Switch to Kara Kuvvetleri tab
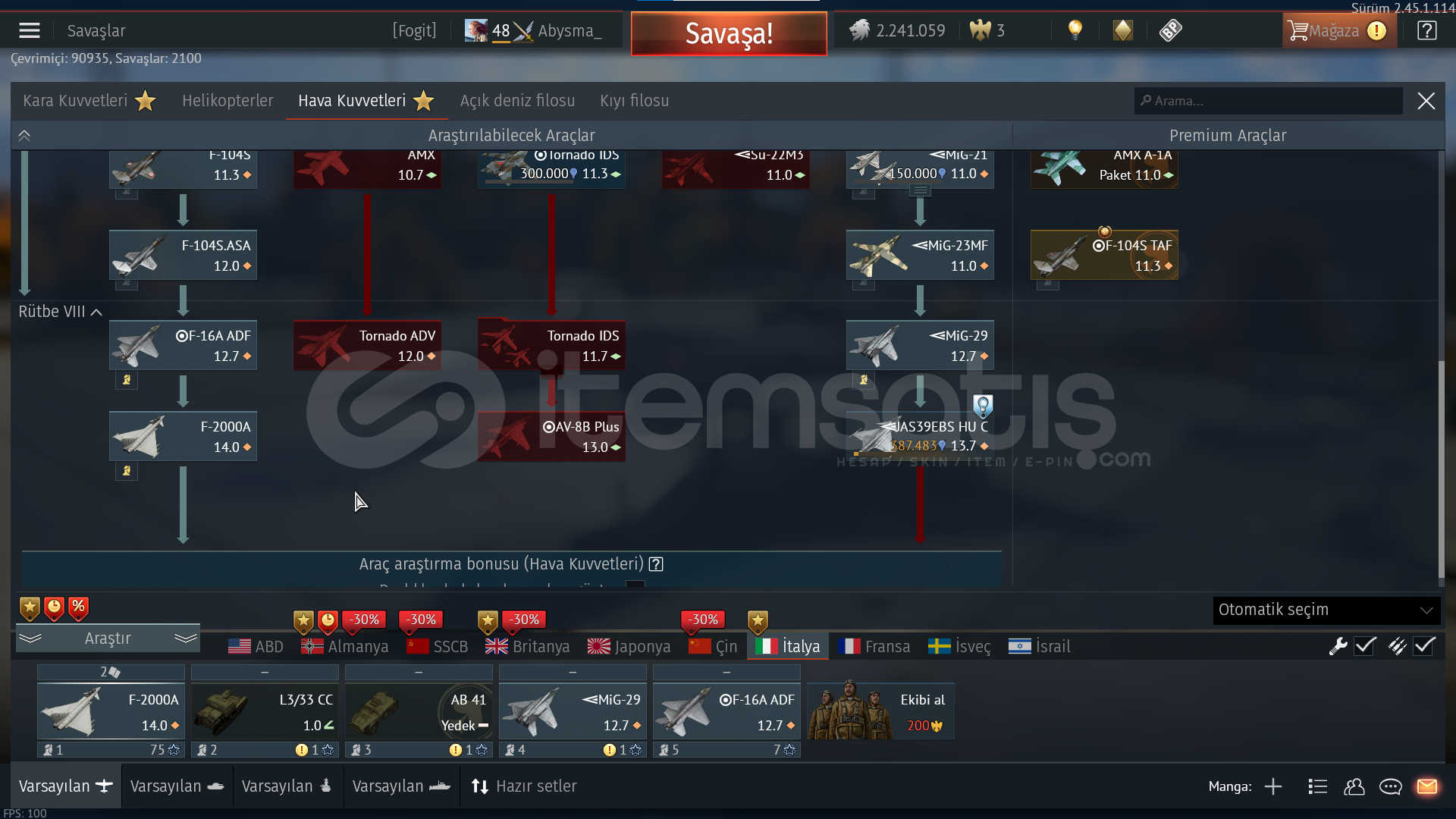Viewport: 1456px width, 819px height. (89, 101)
